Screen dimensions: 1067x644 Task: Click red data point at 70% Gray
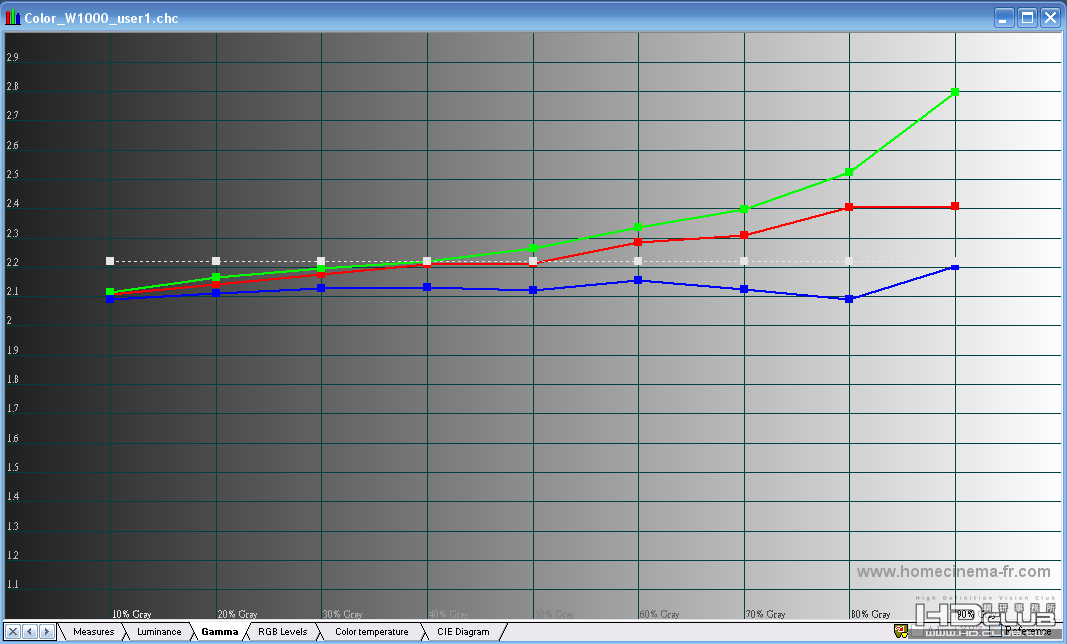pyautogui.click(x=744, y=235)
